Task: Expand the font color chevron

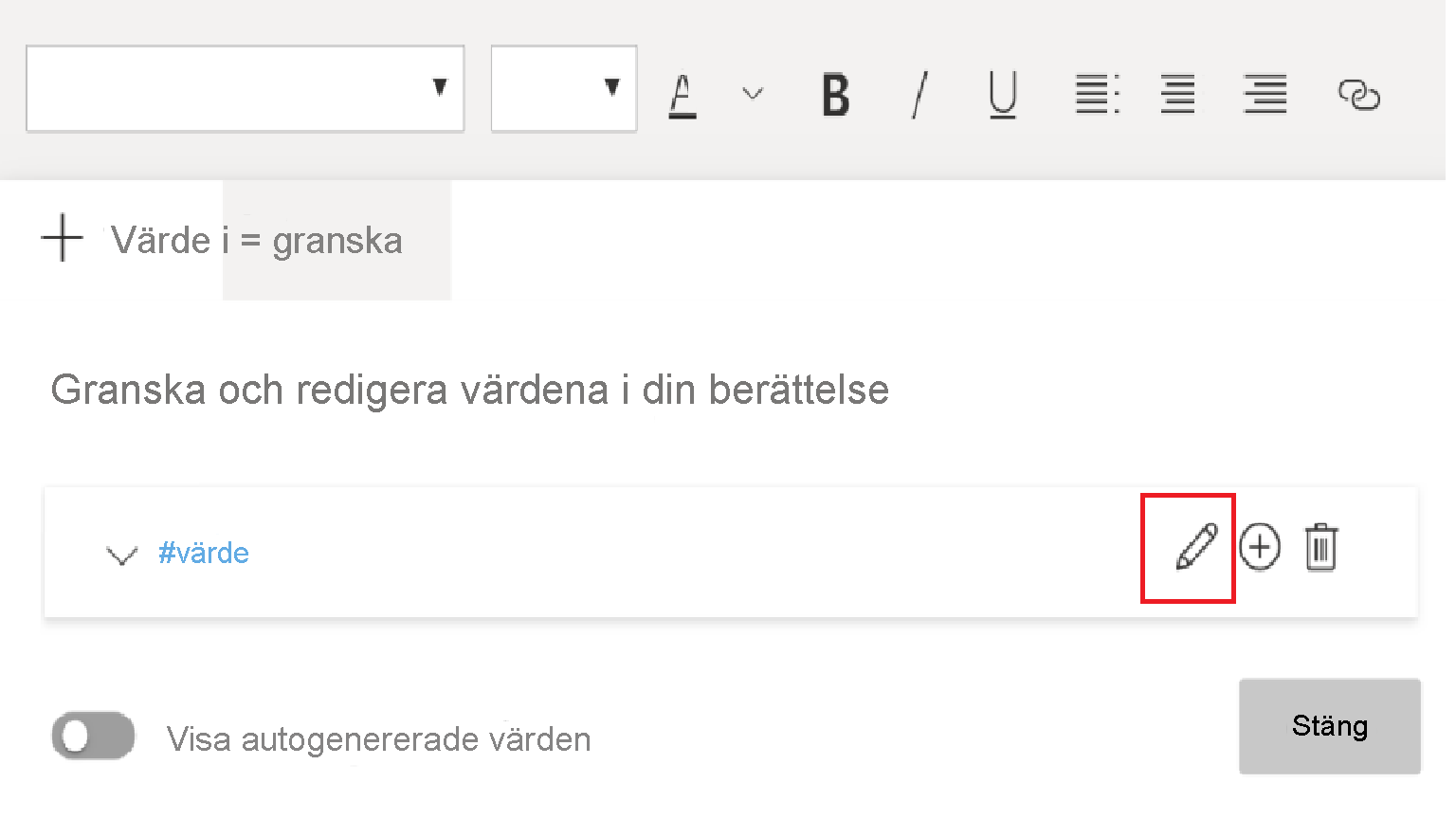Action: point(753,93)
